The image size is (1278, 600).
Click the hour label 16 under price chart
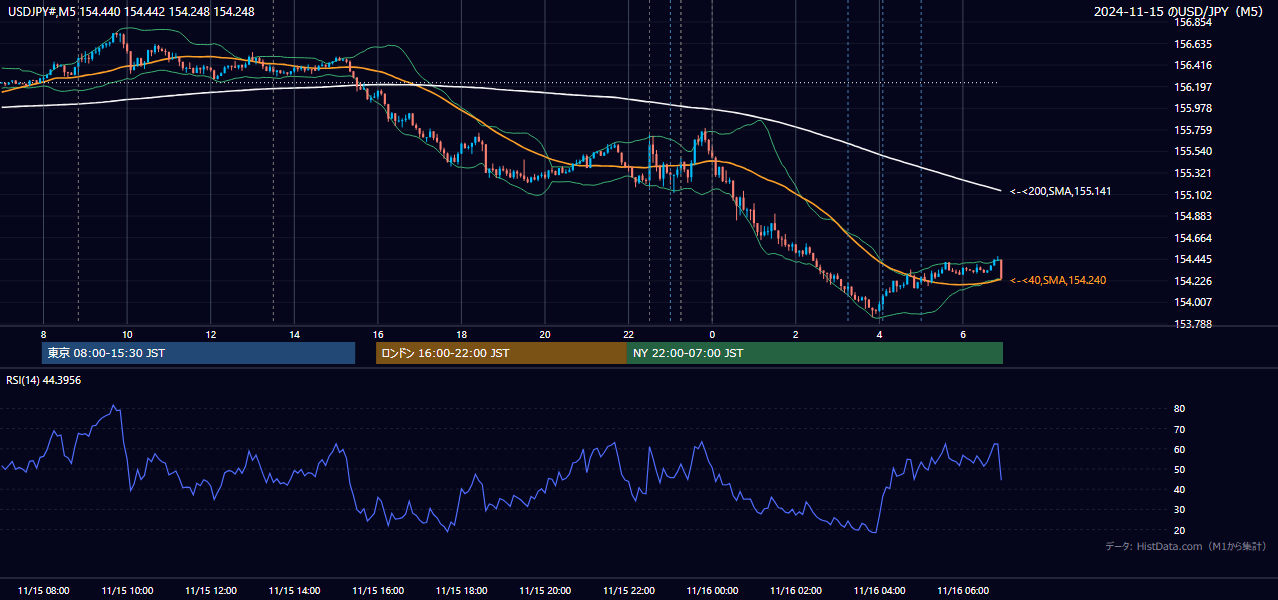coord(378,334)
